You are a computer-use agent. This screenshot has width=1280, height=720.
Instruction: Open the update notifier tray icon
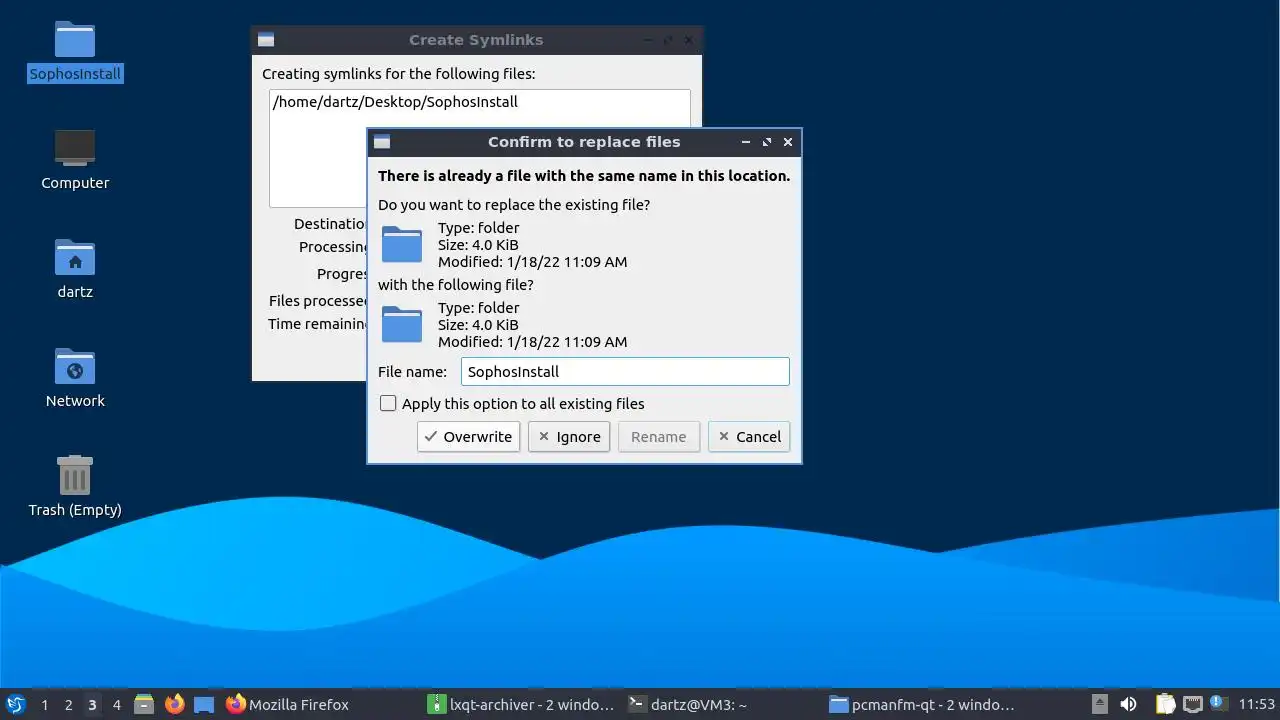tap(1217, 703)
